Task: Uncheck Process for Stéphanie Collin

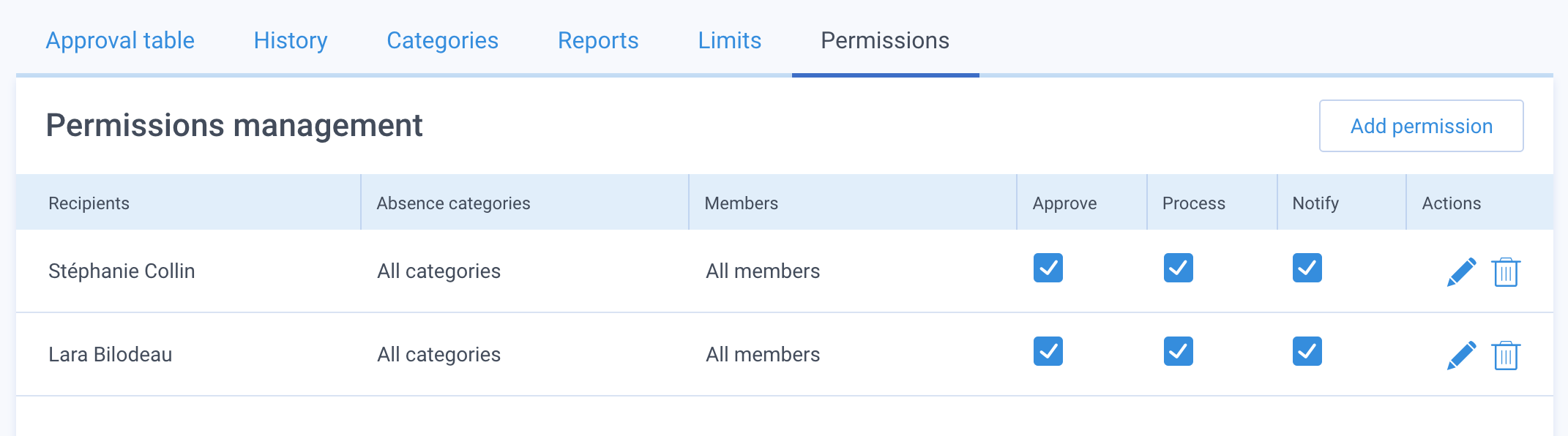Action: pyautogui.click(x=1179, y=268)
